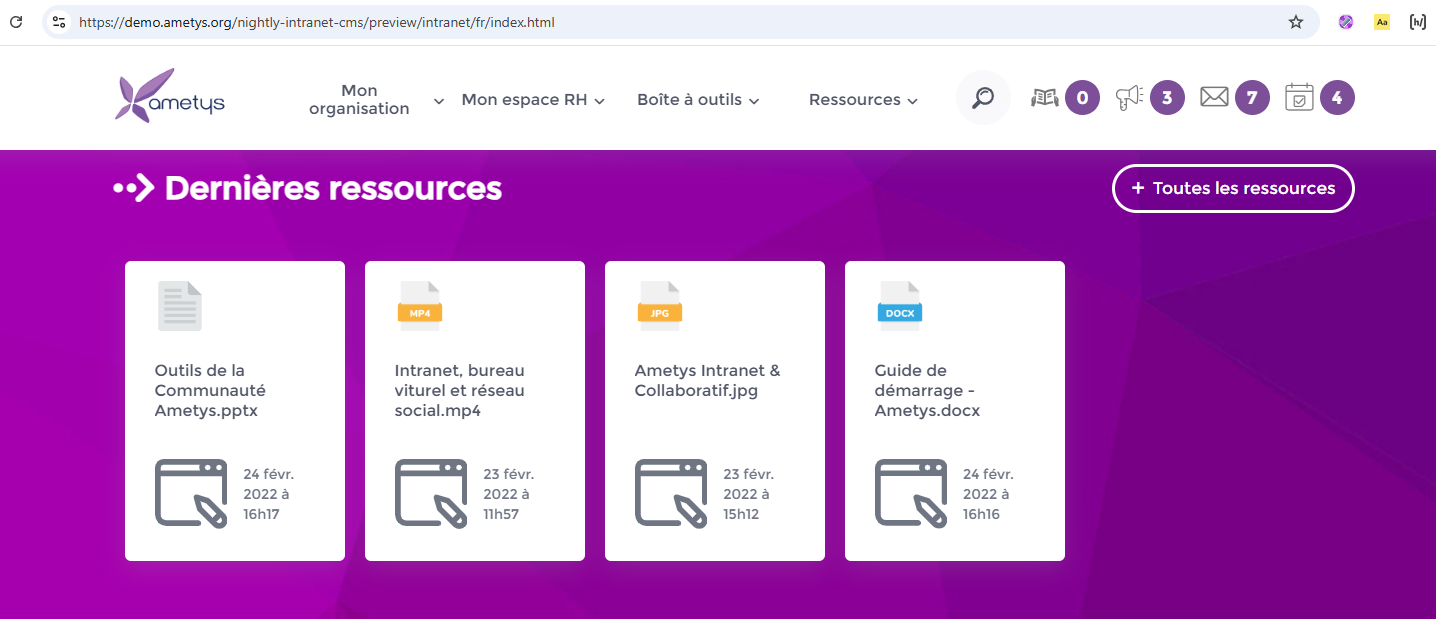Open the Ressources menu

click(x=863, y=100)
